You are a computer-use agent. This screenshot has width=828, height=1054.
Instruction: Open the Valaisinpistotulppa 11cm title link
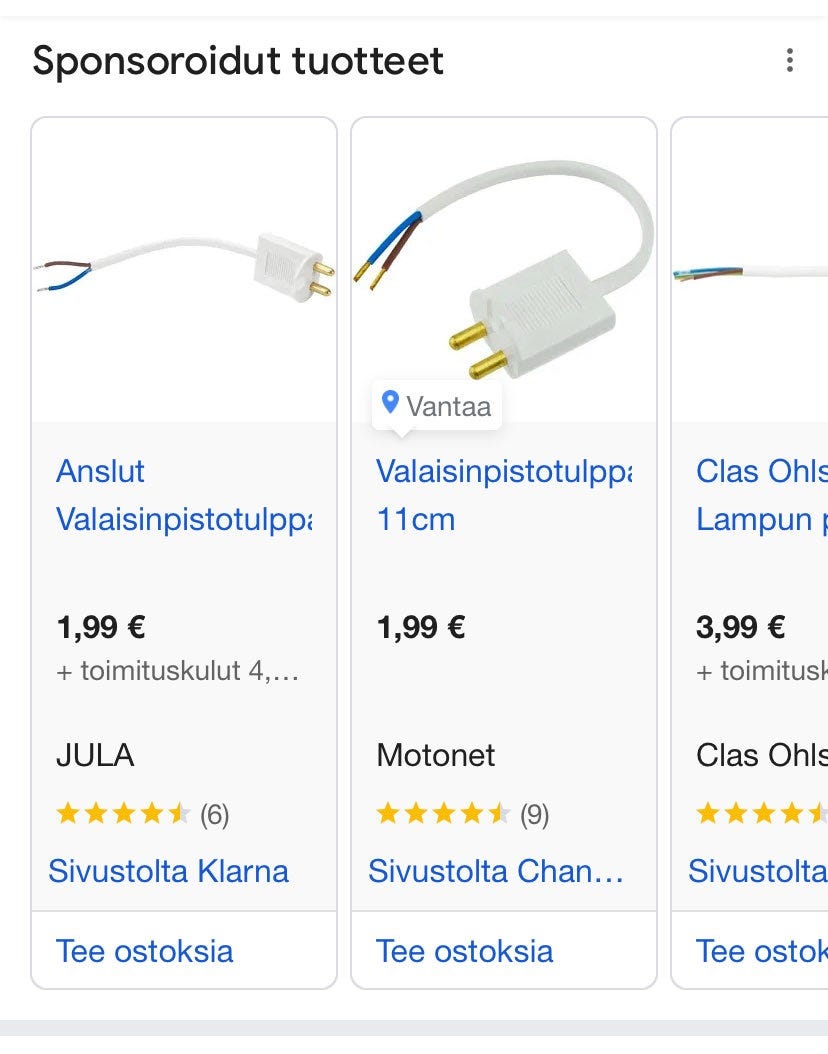[x=504, y=495]
